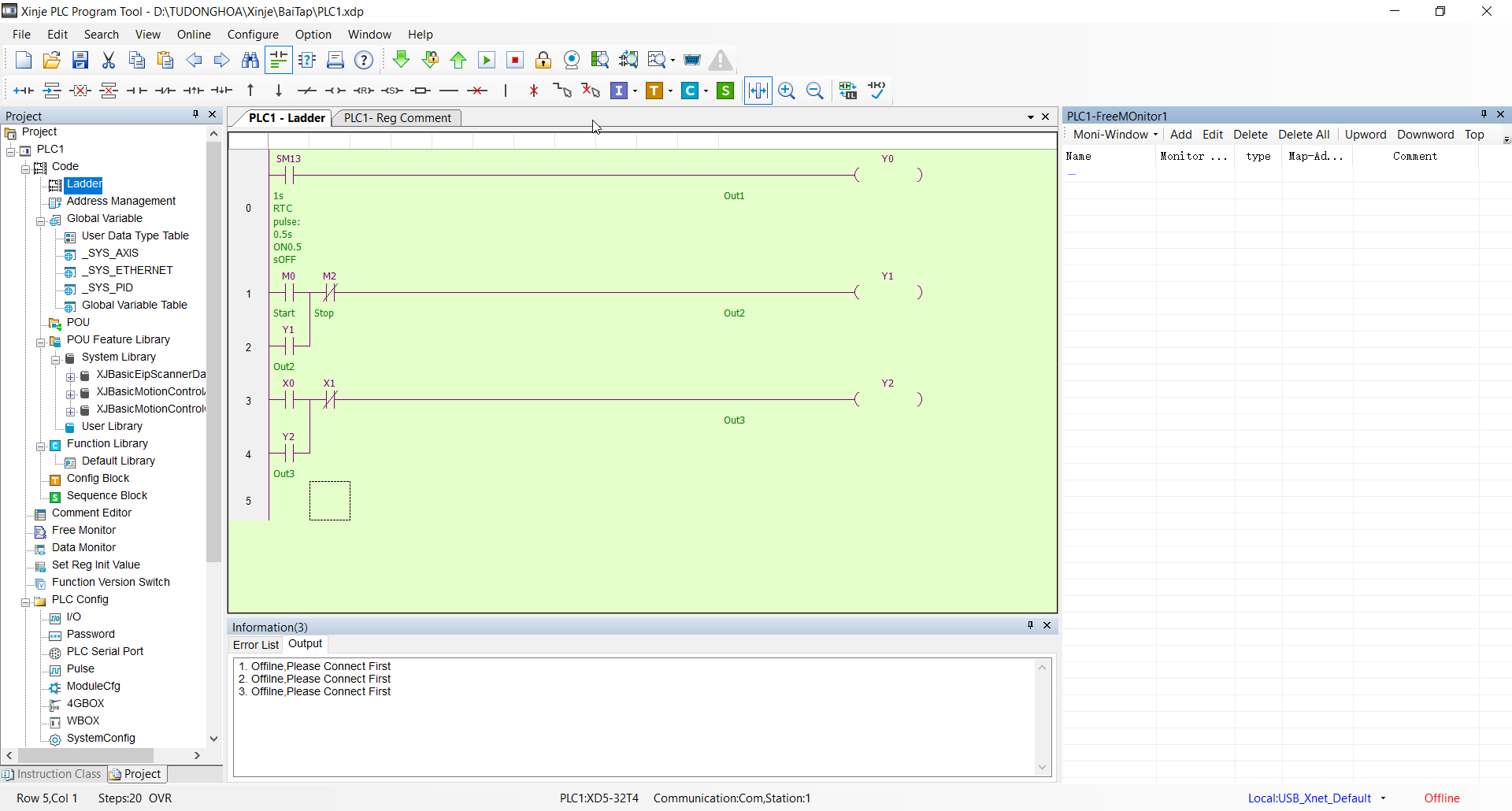Click the red Stop PLC icon
This screenshot has height=811, width=1512.
(515, 61)
